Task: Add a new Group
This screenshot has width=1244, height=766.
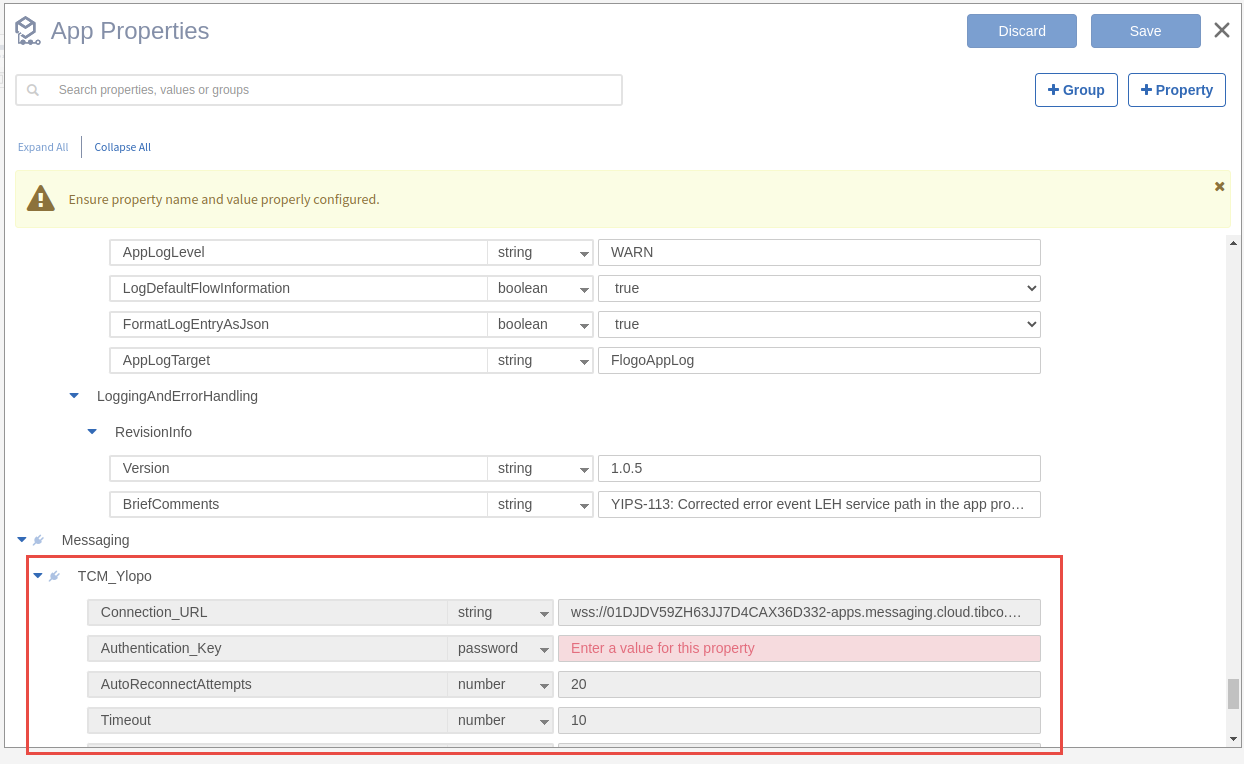Action: tap(1076, 90)
